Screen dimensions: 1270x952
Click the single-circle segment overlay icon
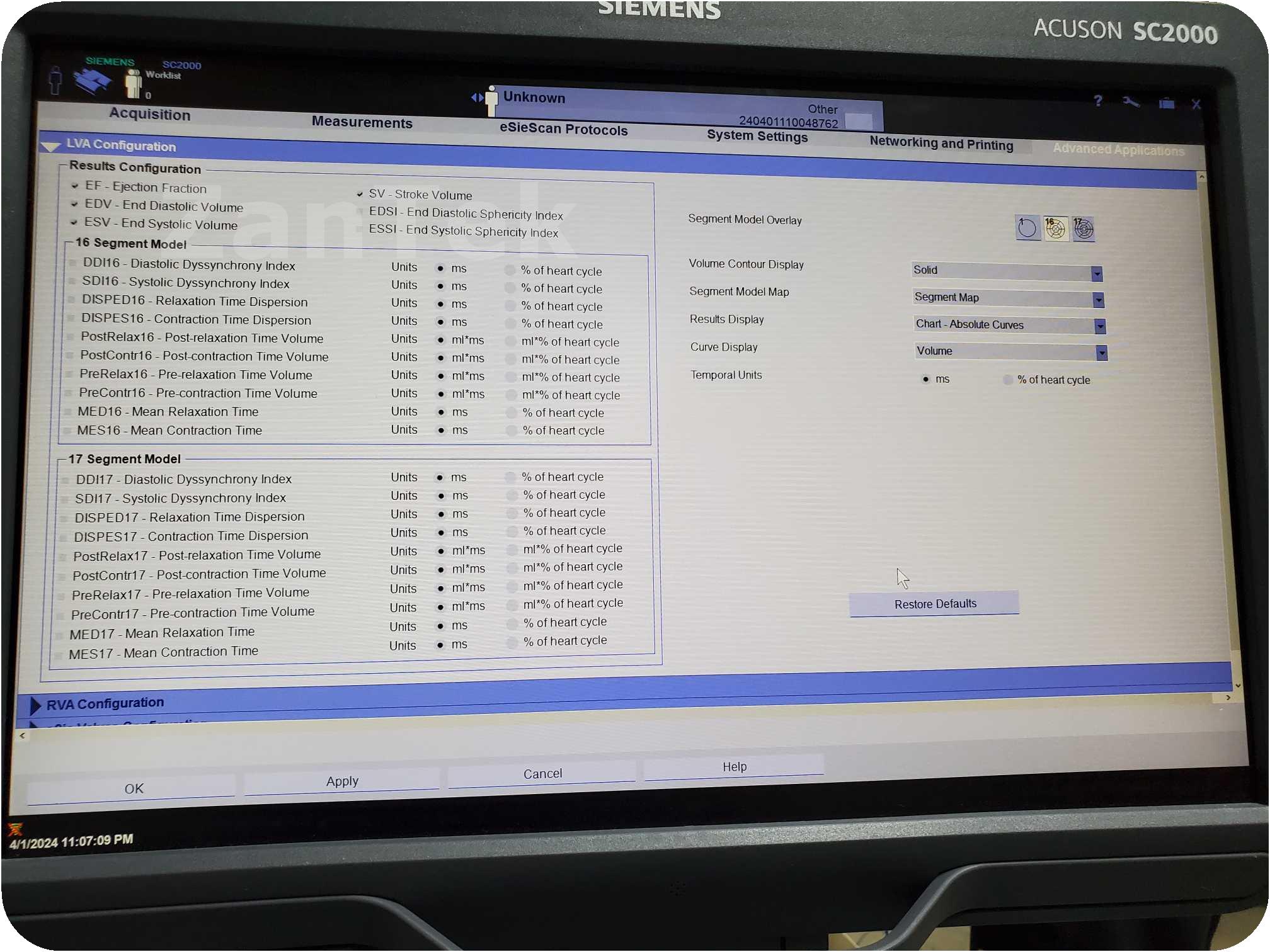[x=1027, y=228]
